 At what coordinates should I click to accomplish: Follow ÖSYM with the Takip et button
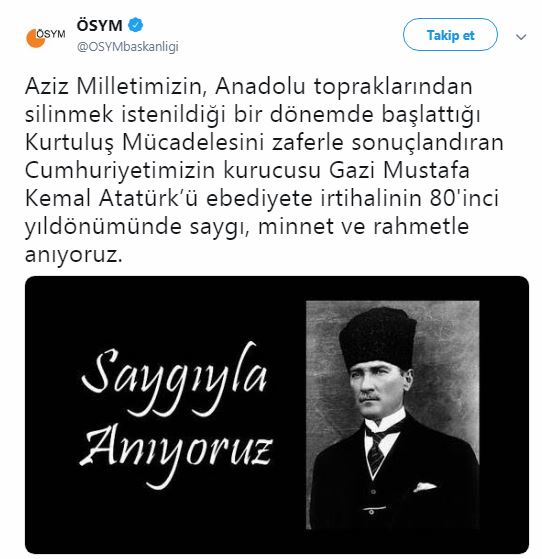450,35
